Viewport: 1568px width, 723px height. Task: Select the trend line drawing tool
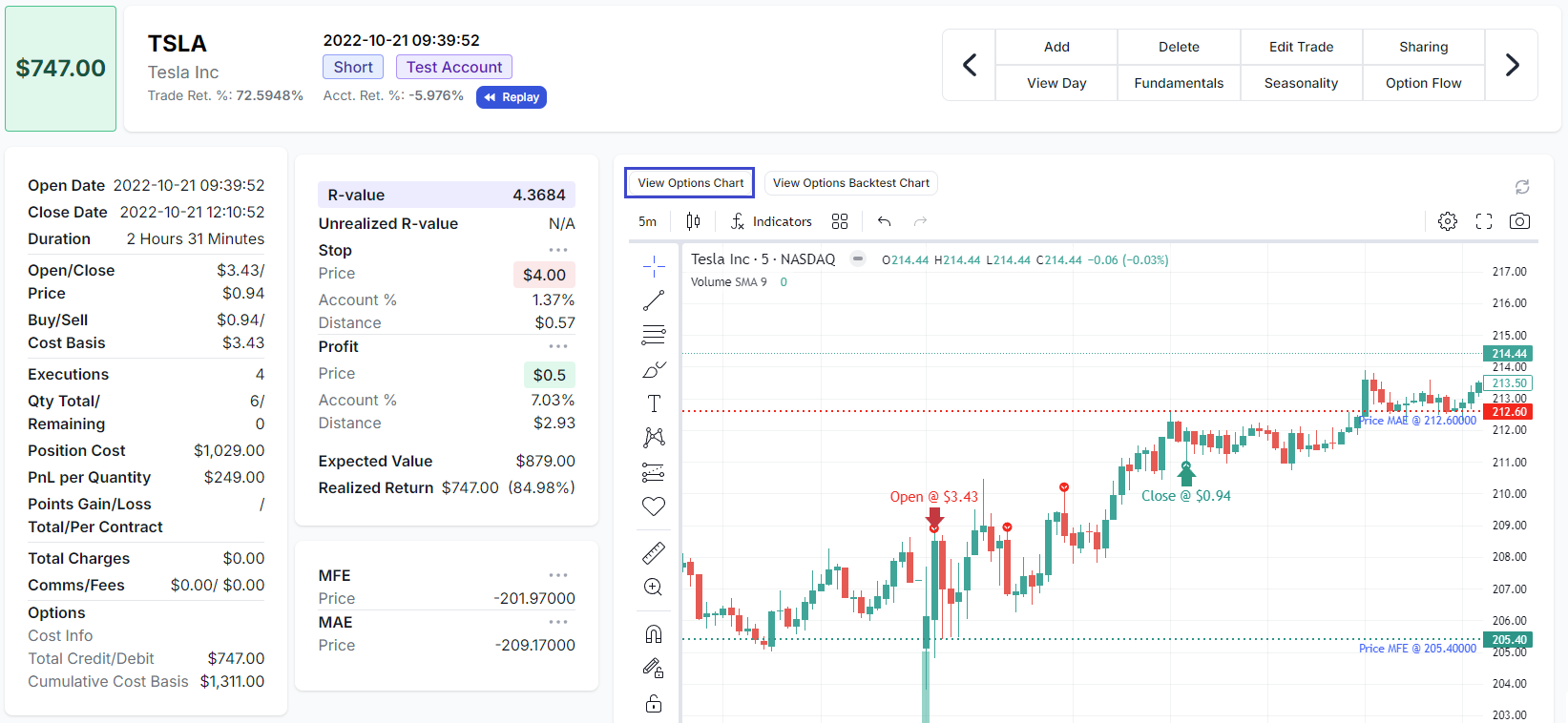click(654, 300)
